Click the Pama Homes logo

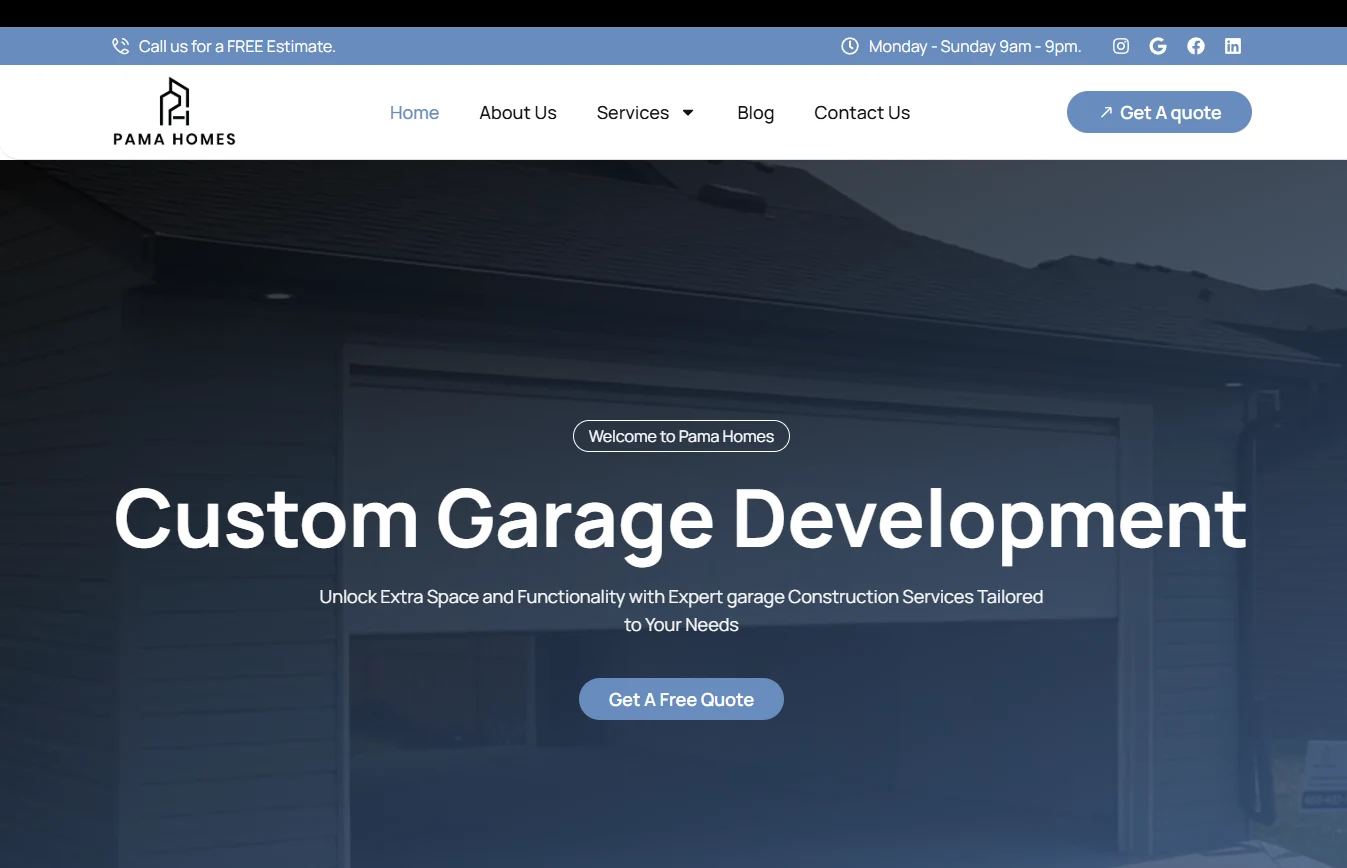click(x=174, y=112)
